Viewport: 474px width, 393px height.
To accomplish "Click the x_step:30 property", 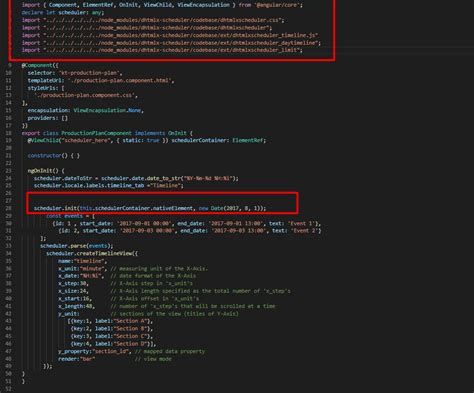I will (x=73, y=284).
